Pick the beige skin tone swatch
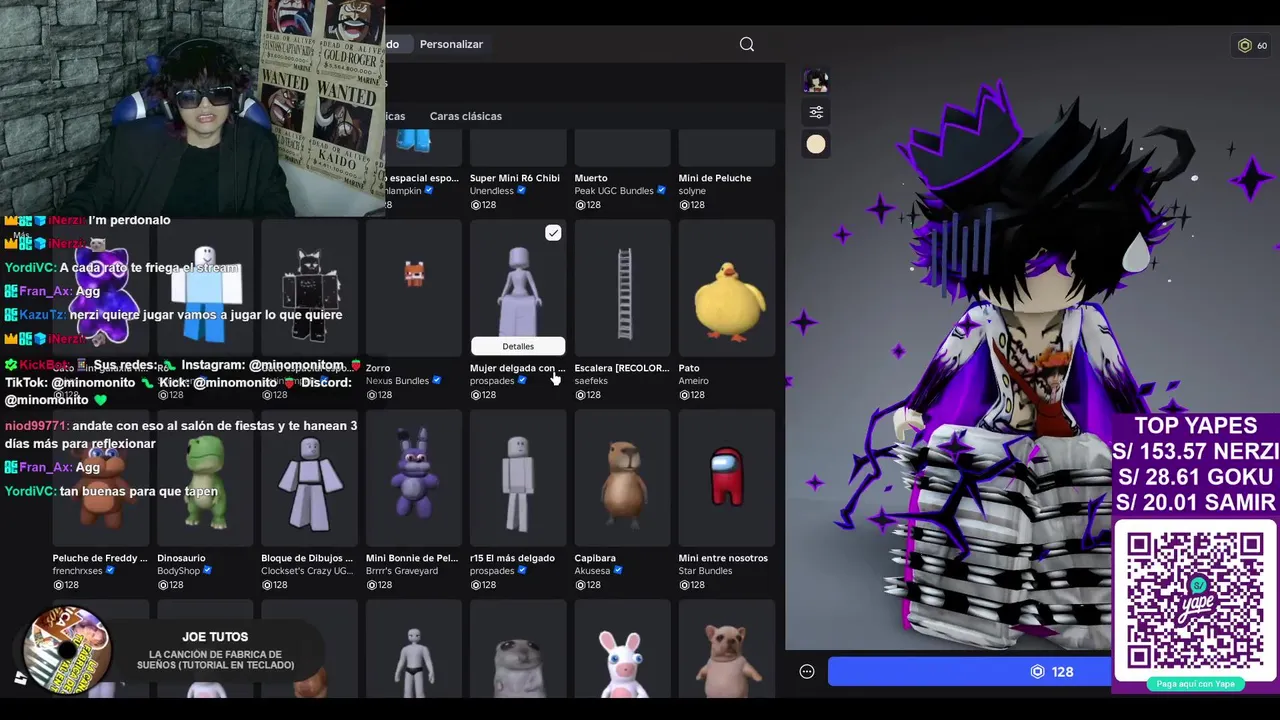 pyautogui.click(x=816, y=144)
